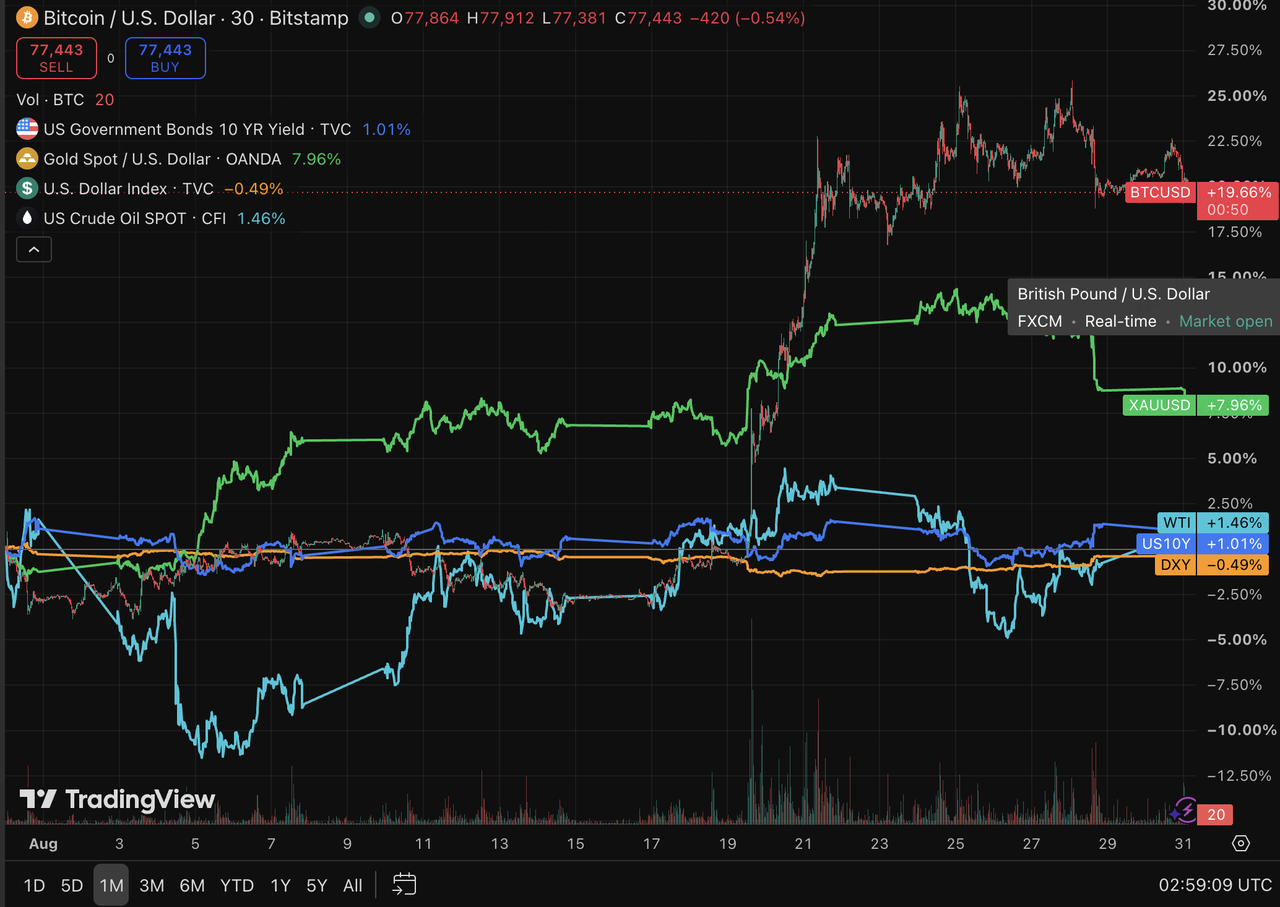Click the 31 date label on time axis
The image size is (1280, 907).
1183,843
